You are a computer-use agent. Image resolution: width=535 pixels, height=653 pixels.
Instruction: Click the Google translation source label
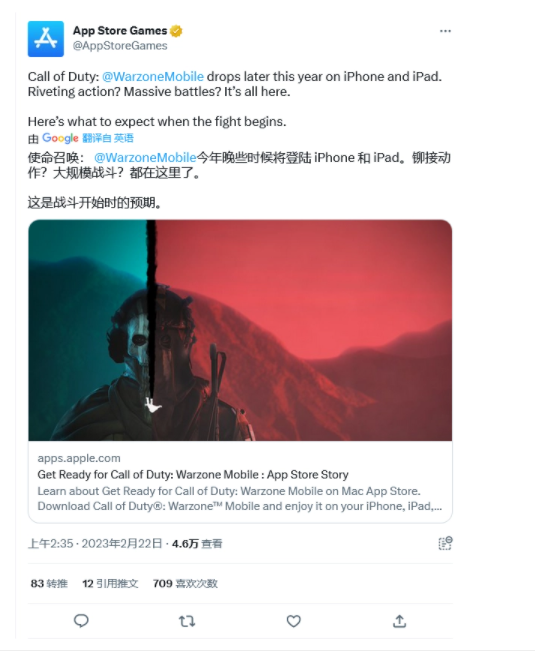point(60,138)
